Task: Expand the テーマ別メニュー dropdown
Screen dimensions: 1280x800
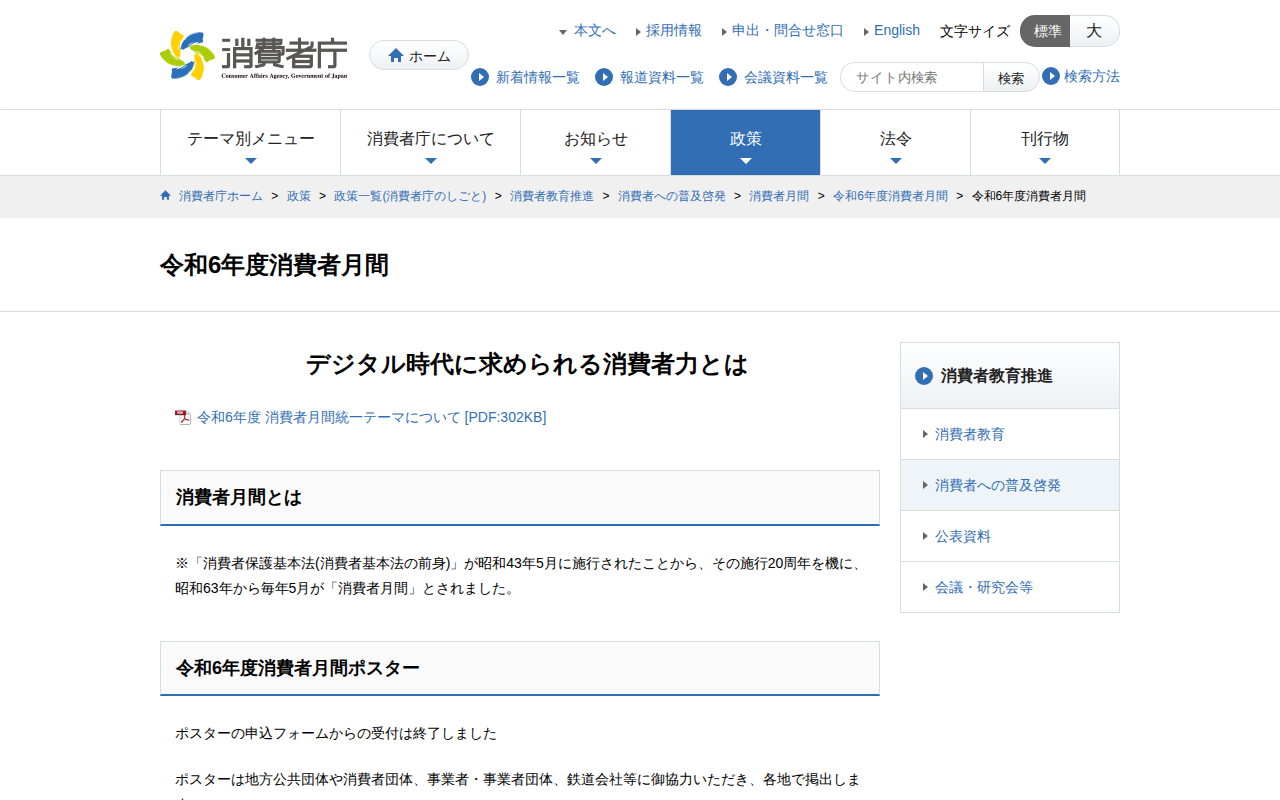Action: point(250,143)
